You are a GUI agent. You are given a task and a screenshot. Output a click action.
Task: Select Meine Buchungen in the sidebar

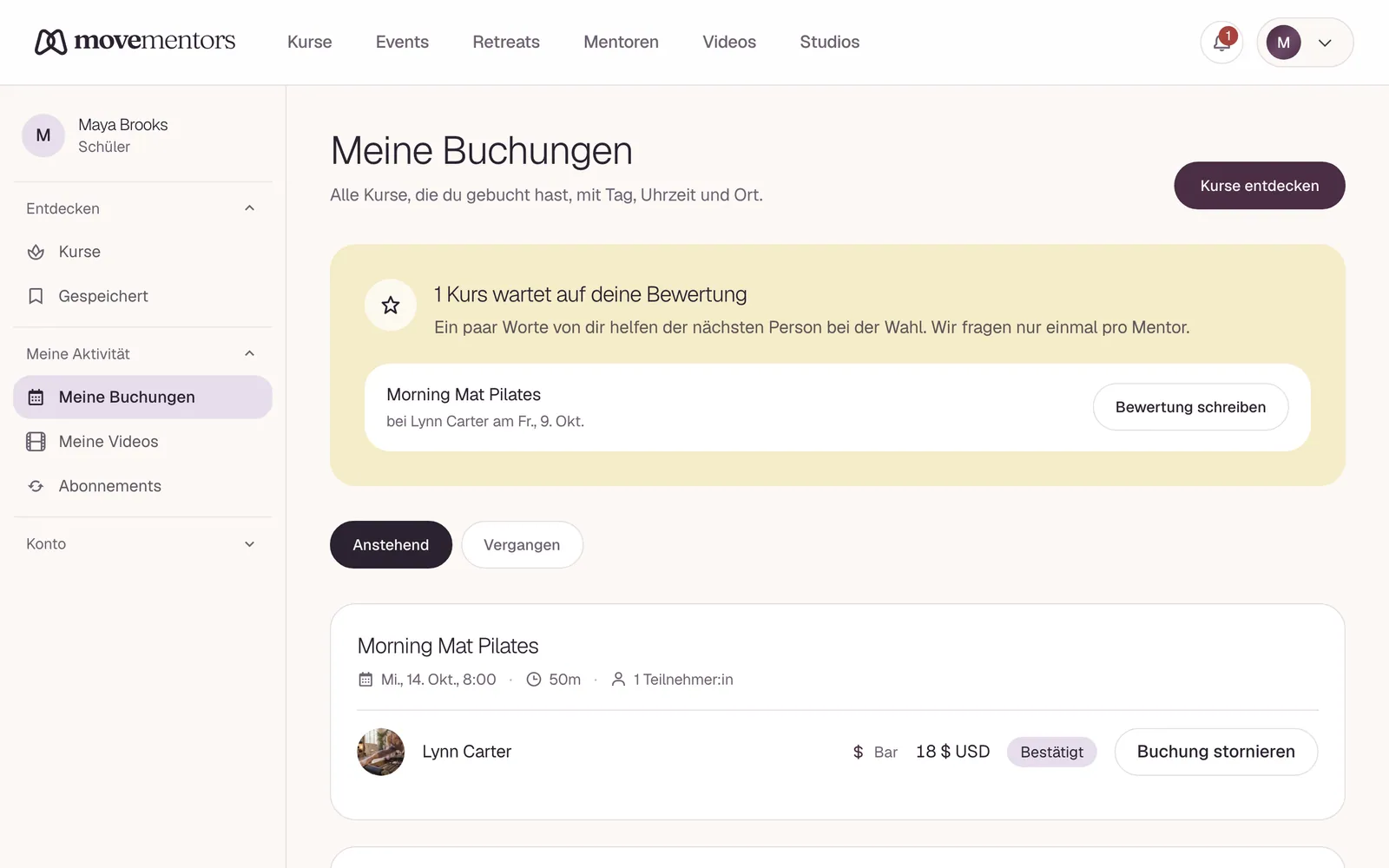tap(142, 398)
